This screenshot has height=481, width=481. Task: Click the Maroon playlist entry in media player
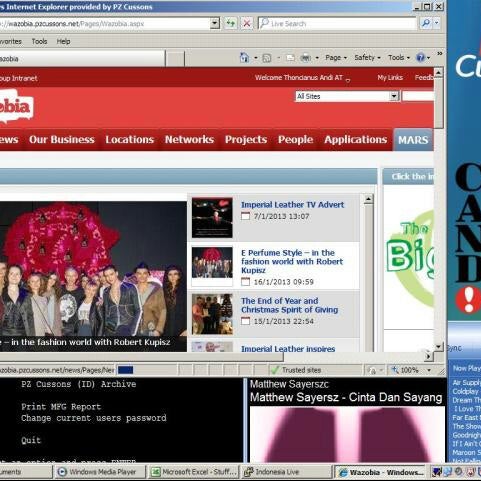466,453
